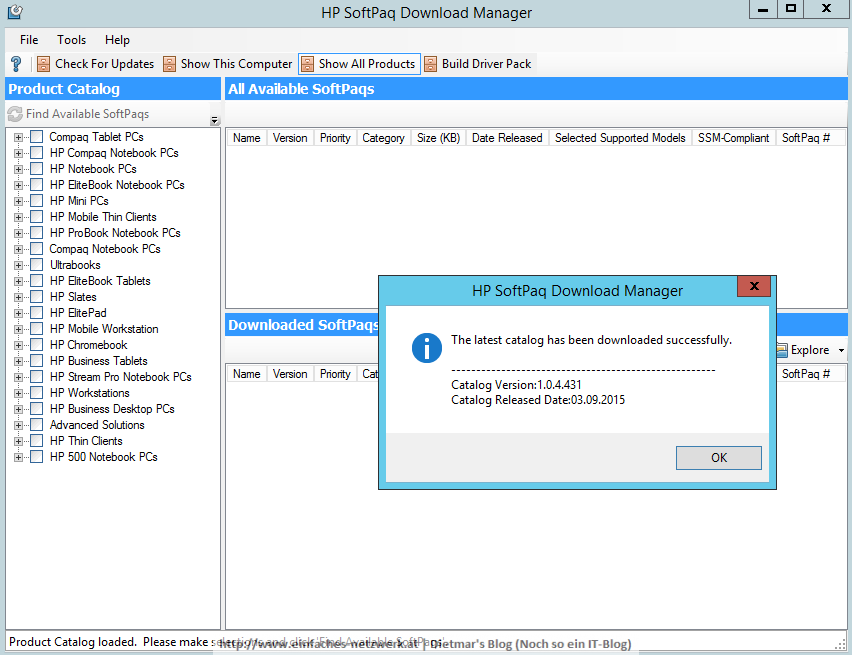Select Ultrabooks tree item label
Screen dimensions: 852x655
click(x=75, y=265)
